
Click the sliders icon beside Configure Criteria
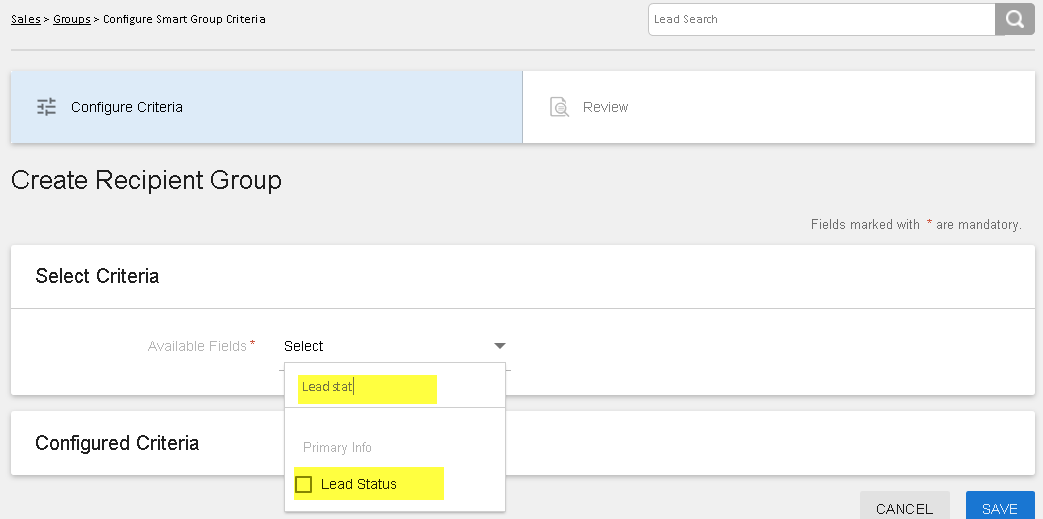pos(46,107)
